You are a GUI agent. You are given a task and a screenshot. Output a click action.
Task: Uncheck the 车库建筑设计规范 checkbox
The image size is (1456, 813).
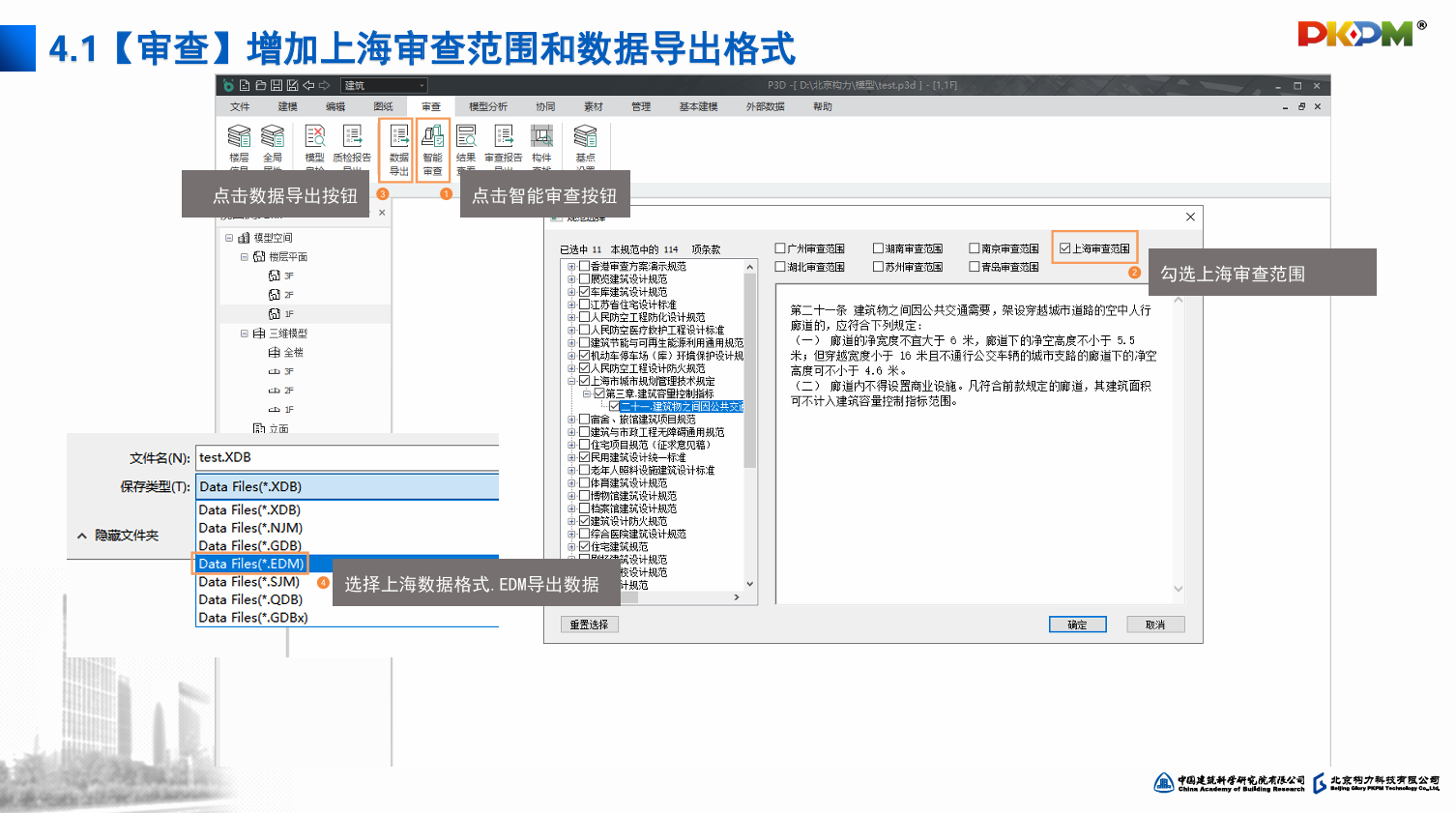point(584,292)
